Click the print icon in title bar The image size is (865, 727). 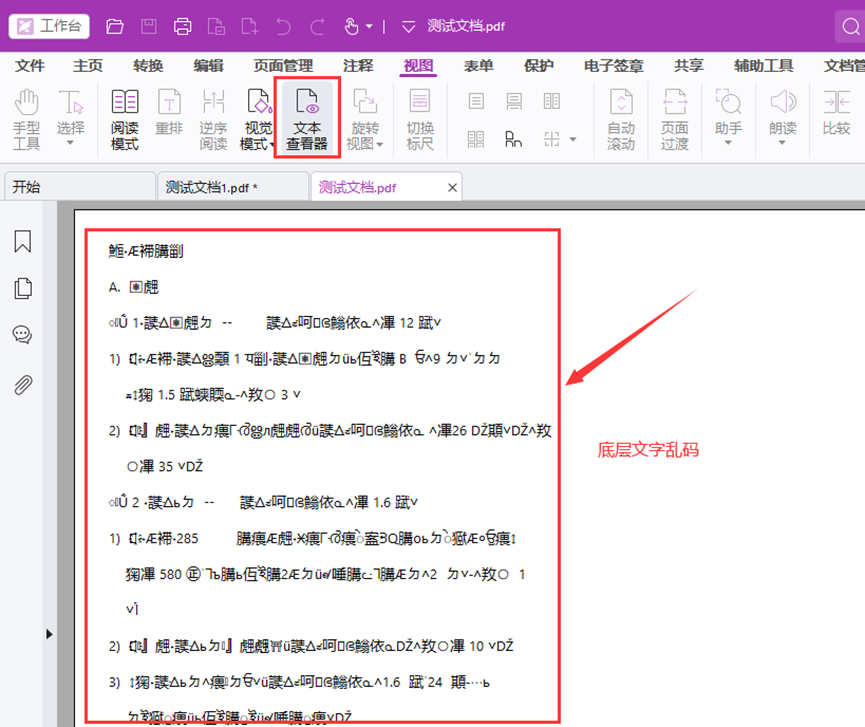182,26
